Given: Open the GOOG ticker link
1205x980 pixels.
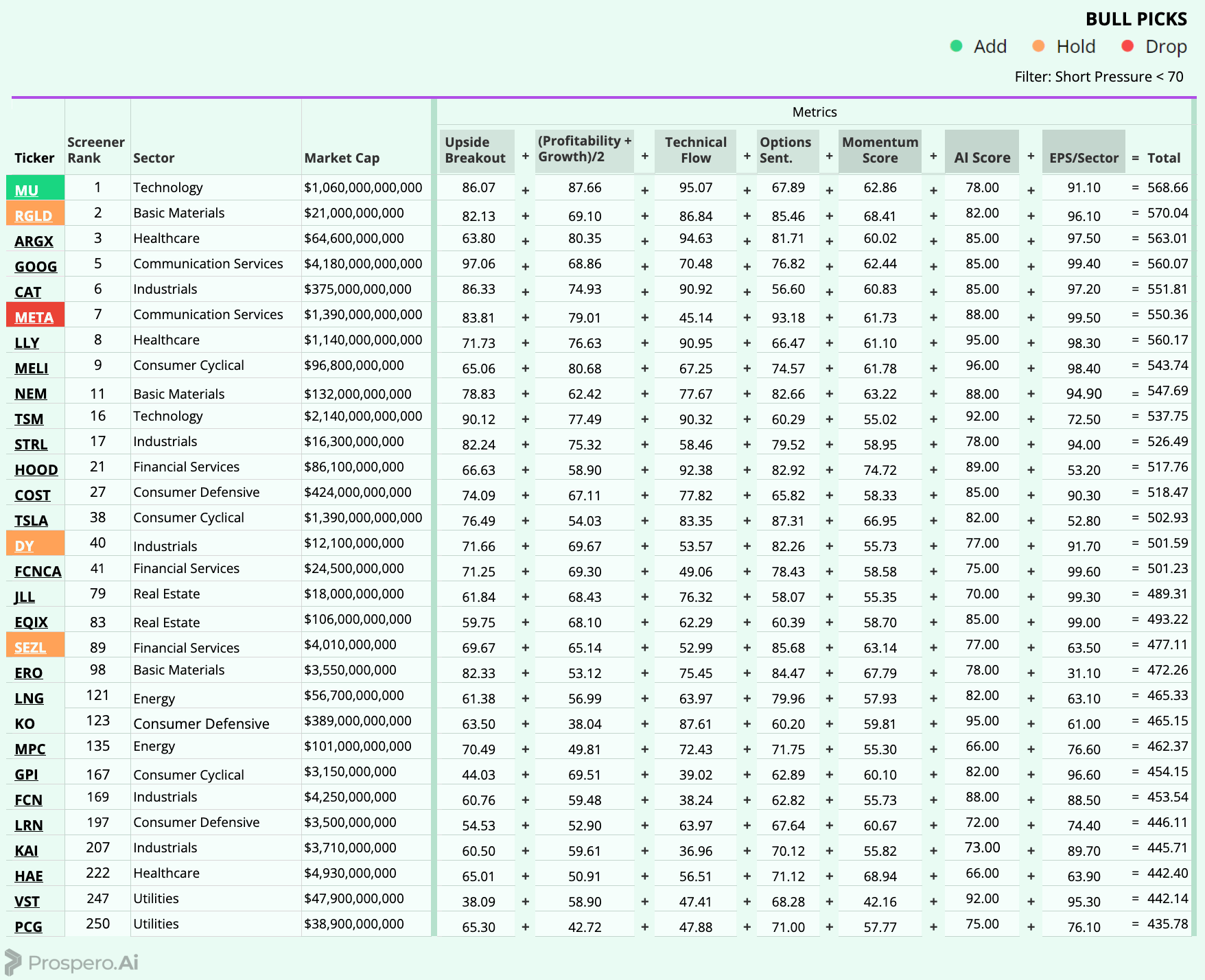Looking at the screenshot, I should [36, 266].
